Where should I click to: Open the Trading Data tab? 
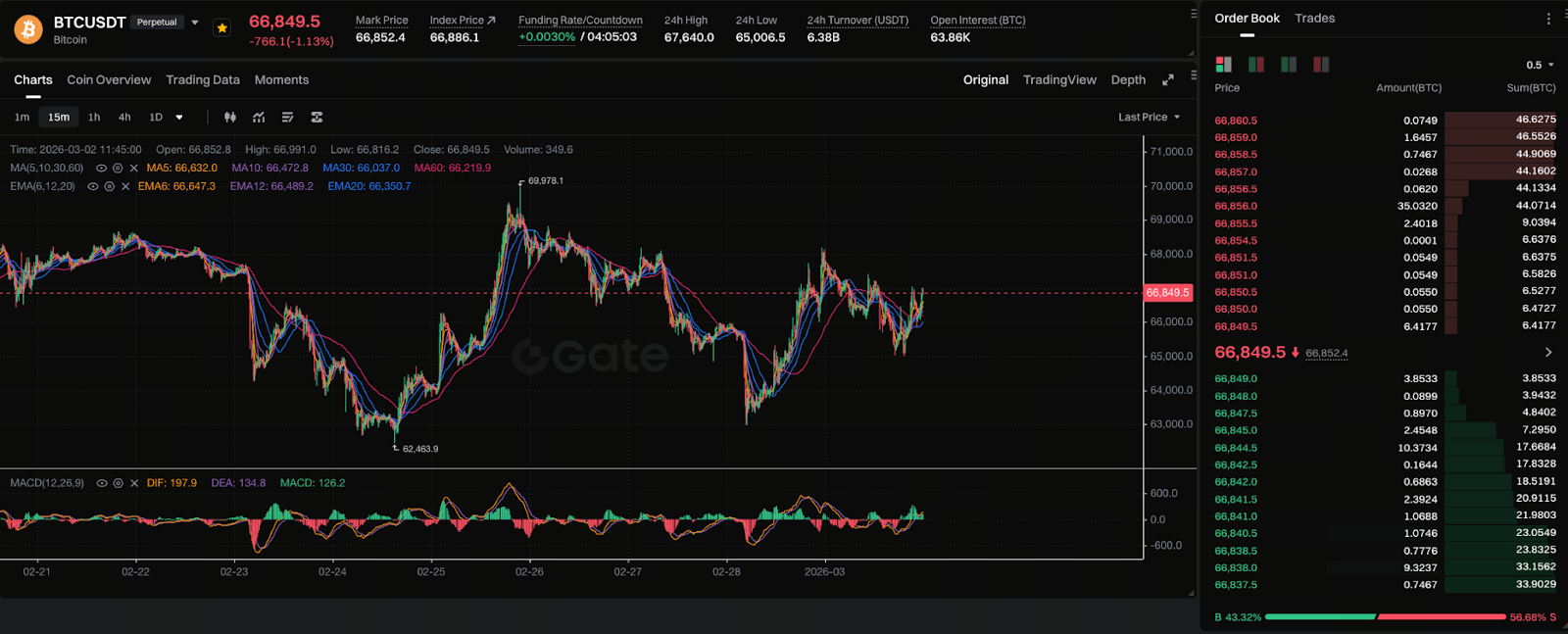(x=203, y=80)
